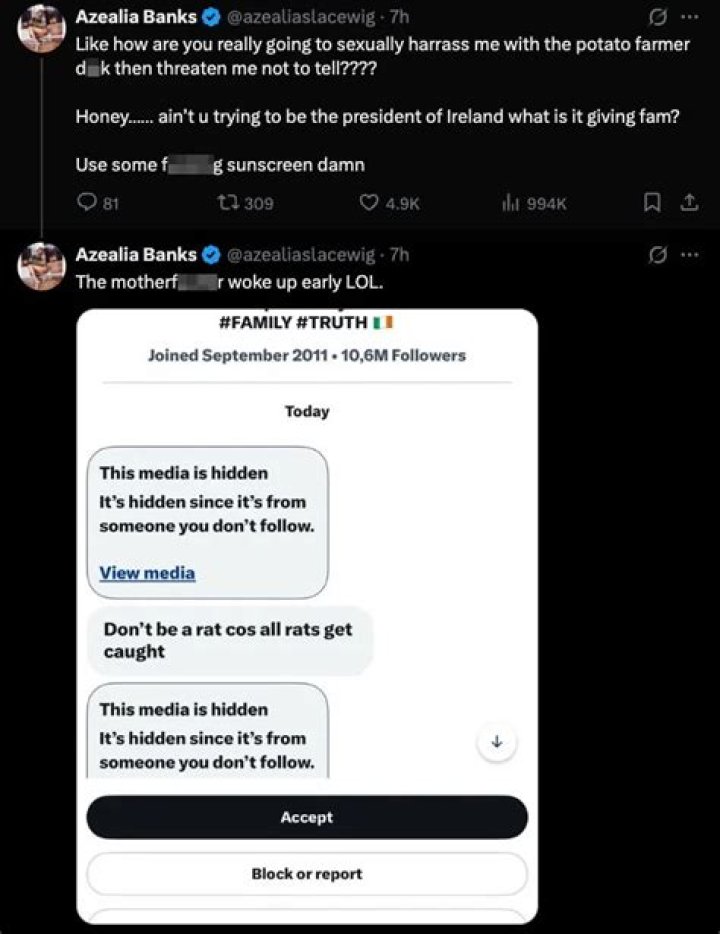Screen dimensions: 720x934
Task: Share the first tweet
Action: coord(688,203)
